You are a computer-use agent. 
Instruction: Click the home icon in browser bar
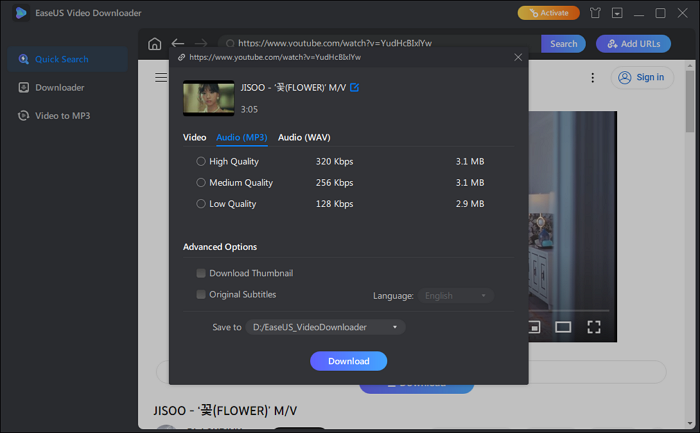(x=154, y=43)
